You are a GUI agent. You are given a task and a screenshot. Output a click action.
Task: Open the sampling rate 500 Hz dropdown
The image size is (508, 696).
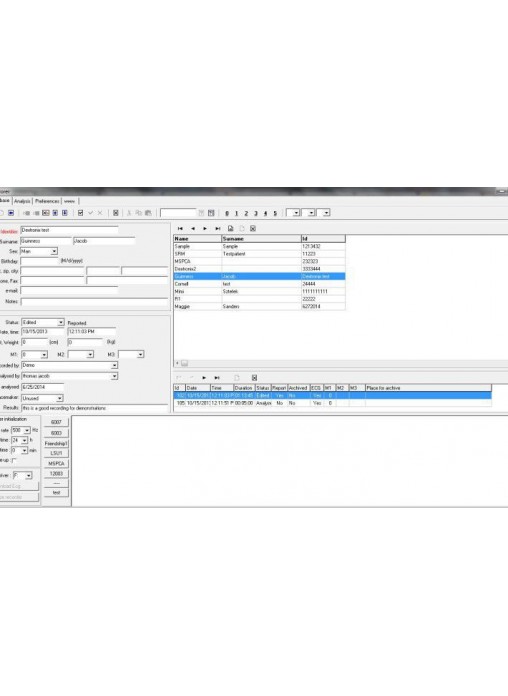[x=27, y=430]
